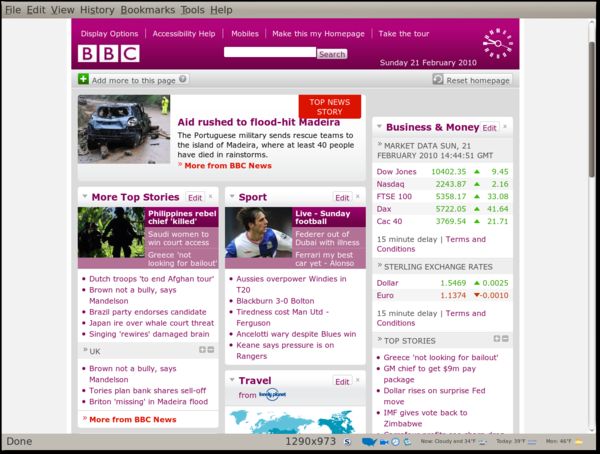Viewport: 600px width, 454px height.
Task: Open the History menu
Action: click(97, 10)
